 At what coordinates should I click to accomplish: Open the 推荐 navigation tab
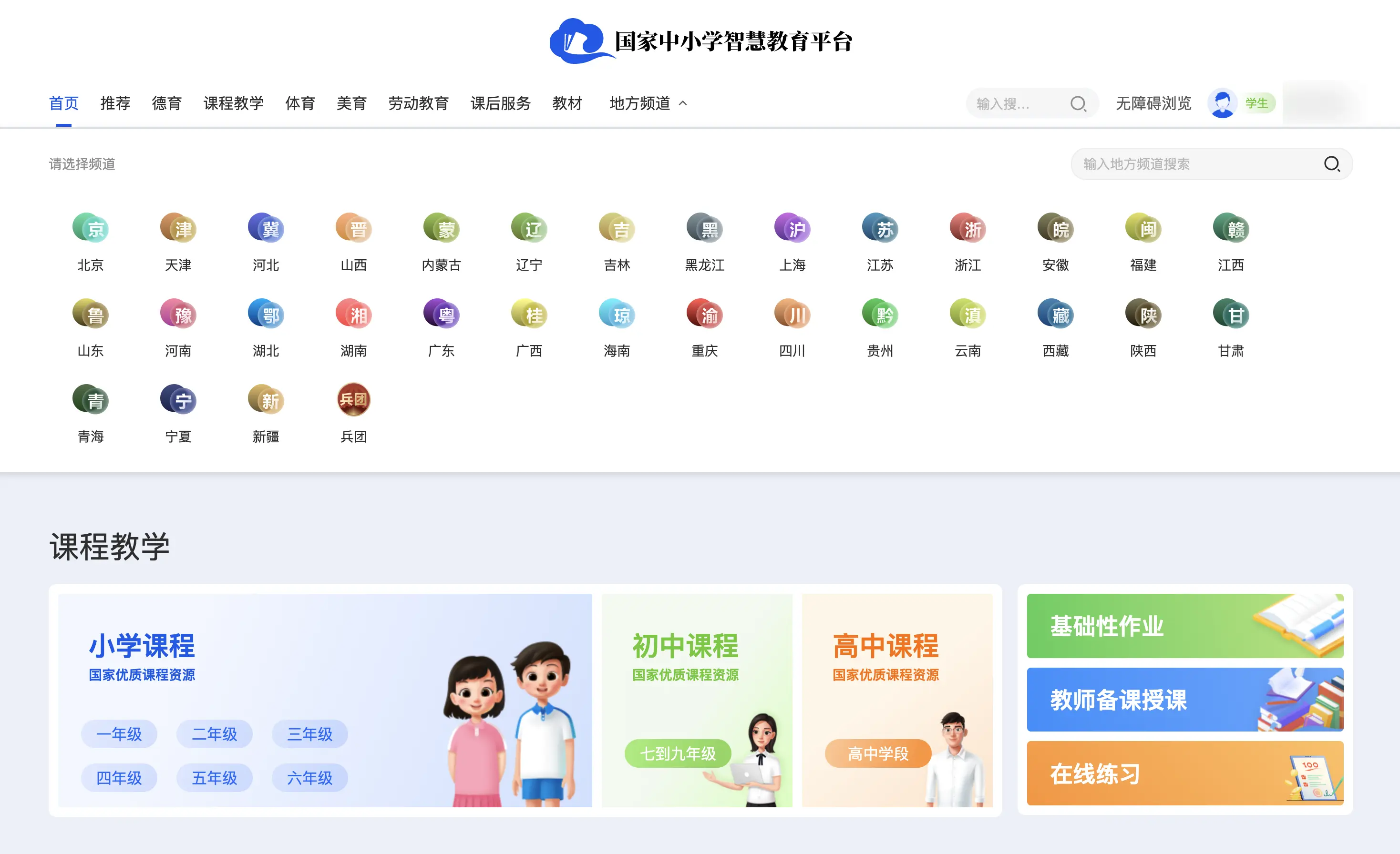tap(115, 103)
